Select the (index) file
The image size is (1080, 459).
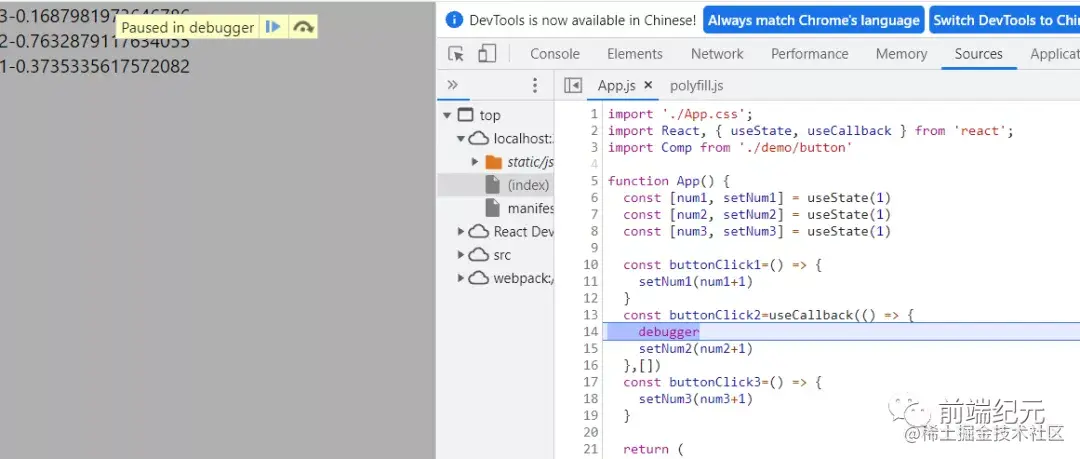pyautogui.click(x=528, y=185)
